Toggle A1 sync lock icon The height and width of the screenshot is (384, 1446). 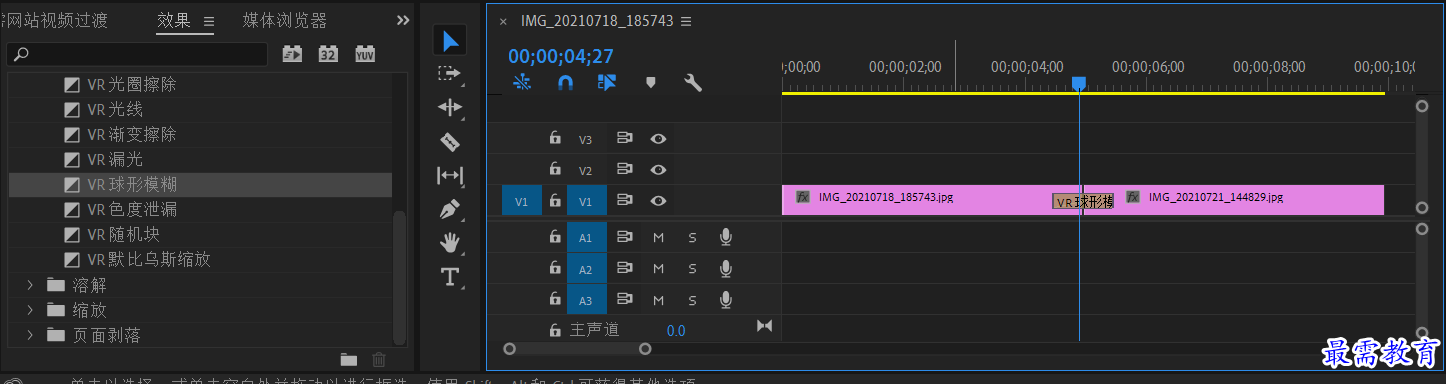pyautogui.click(x=625, y=237)
